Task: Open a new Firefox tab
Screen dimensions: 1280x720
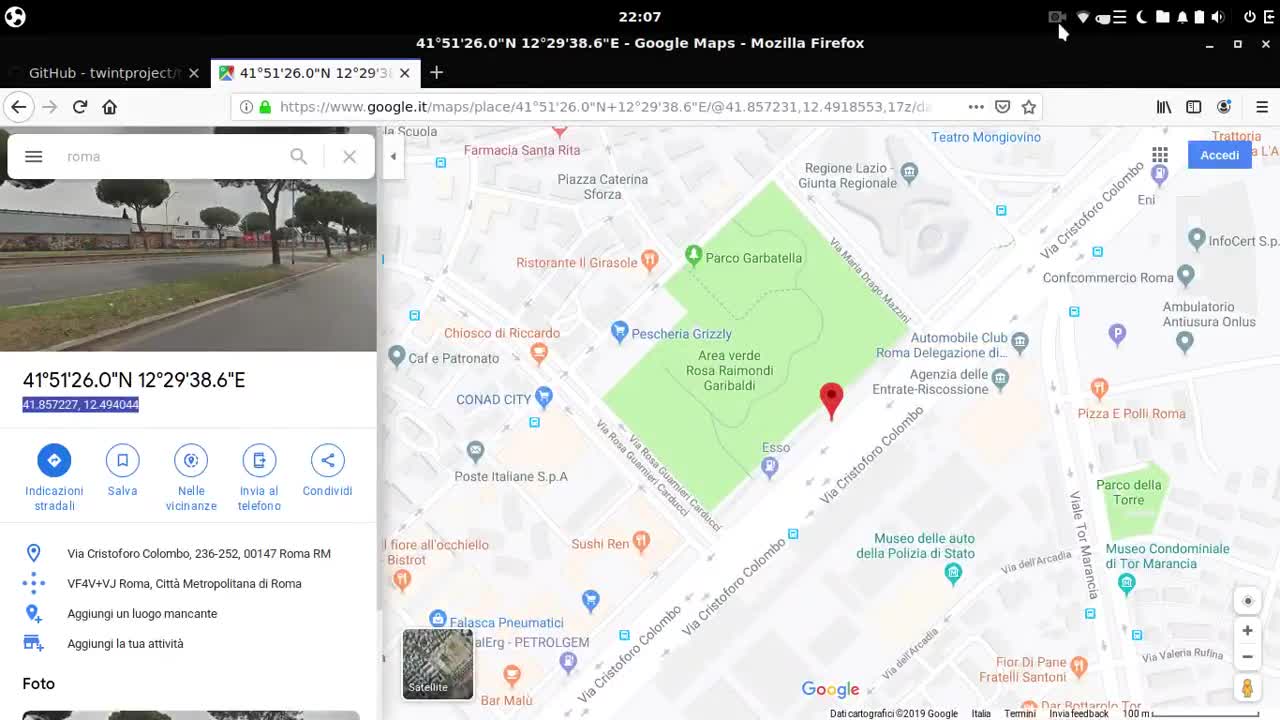Action: tap(436, 72)
